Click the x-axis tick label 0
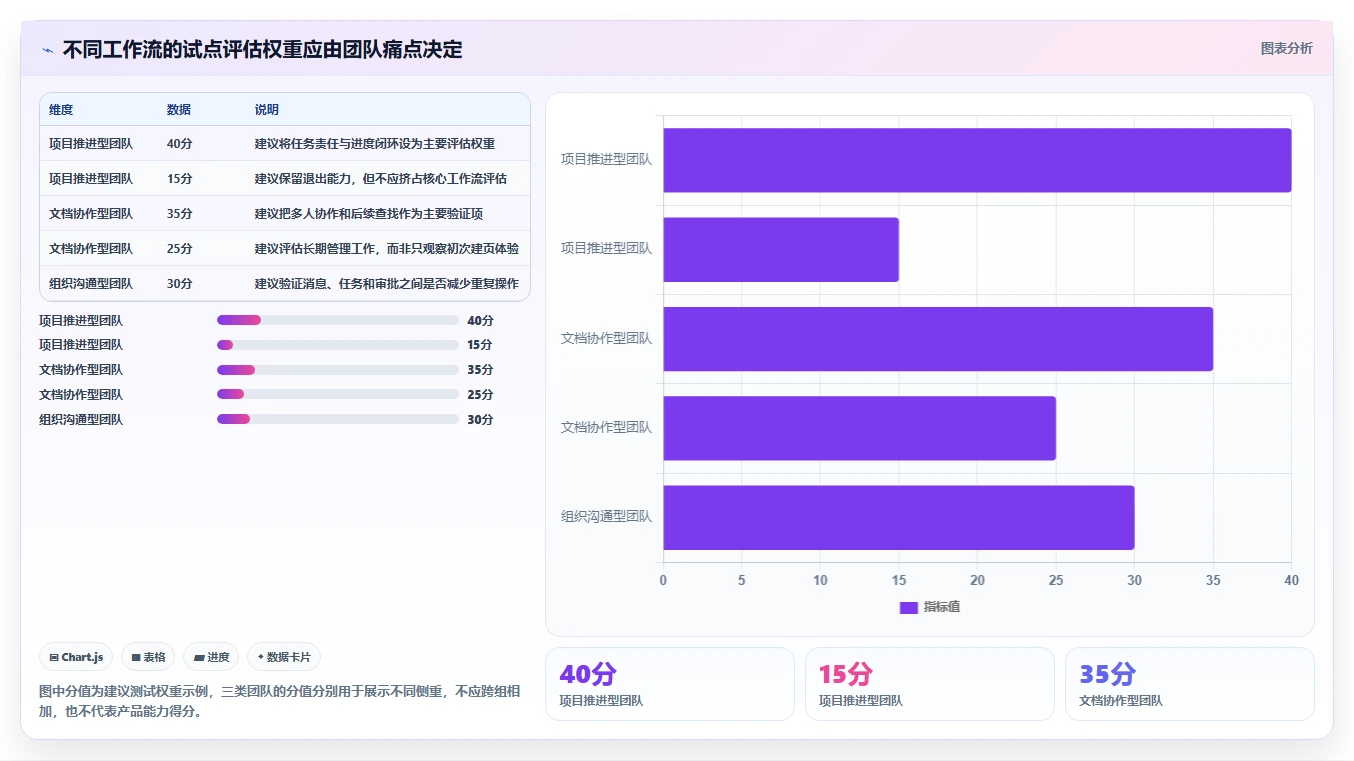This screenshot has height=761, width=1354. [663, 580]
